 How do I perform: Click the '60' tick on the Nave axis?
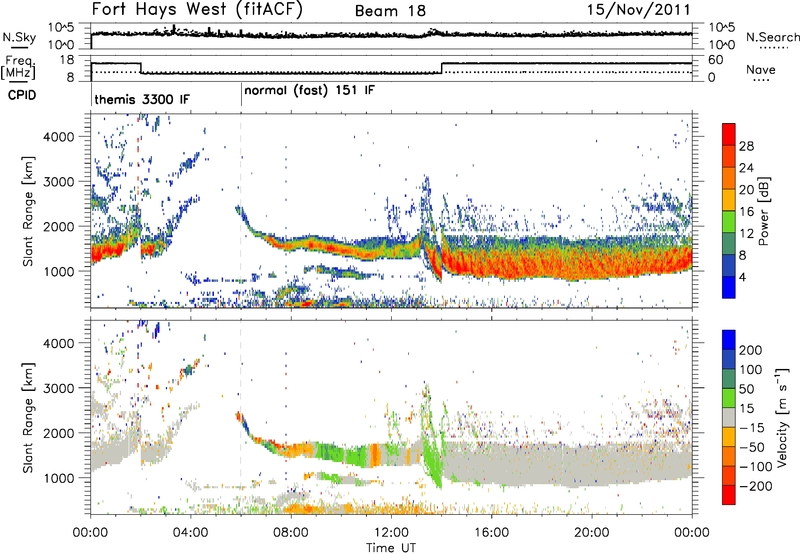pyautogui.click(x=716, y=60)
